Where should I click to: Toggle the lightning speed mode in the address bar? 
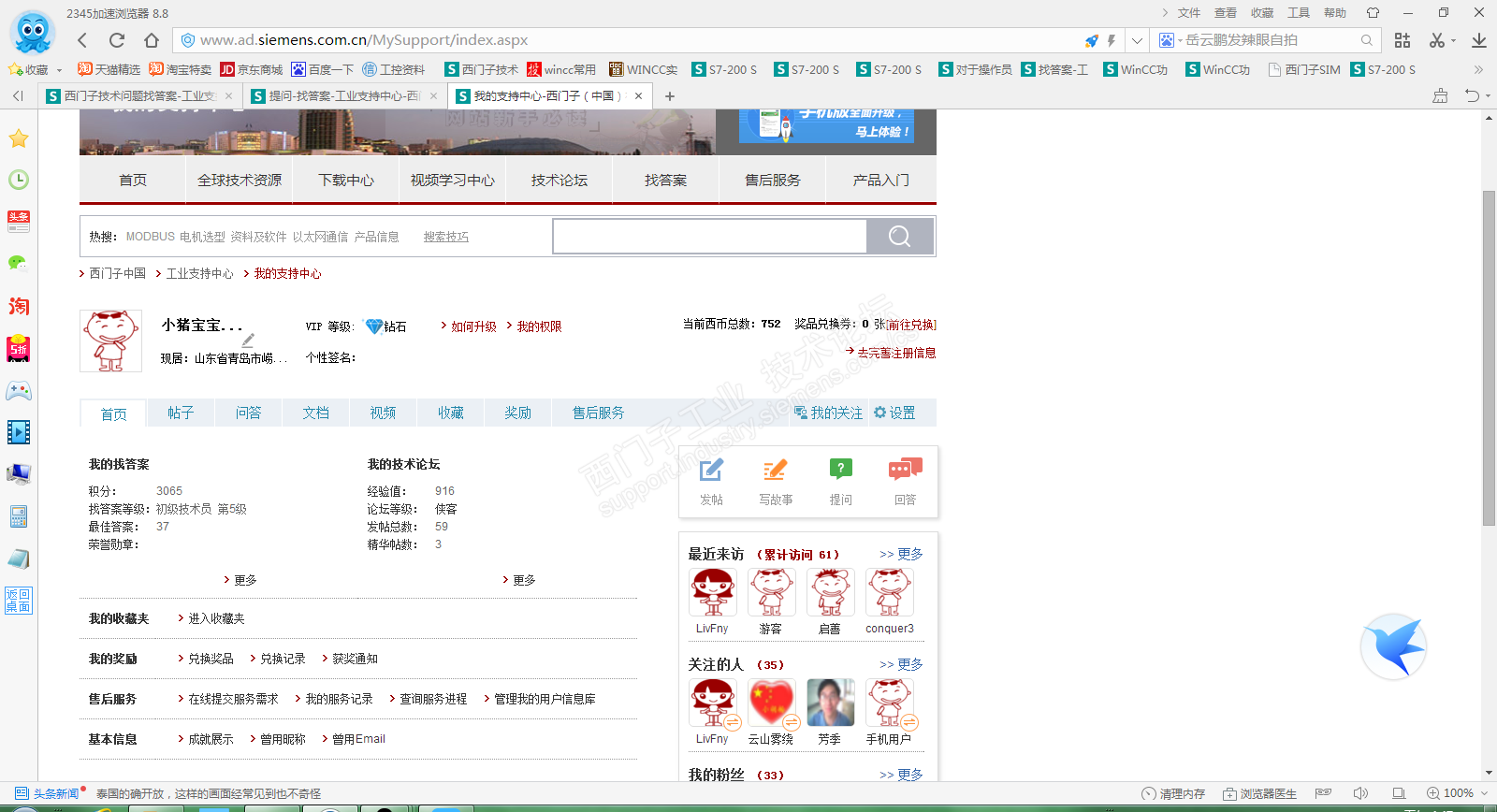pyautogui.click(x=1112, y=40)
